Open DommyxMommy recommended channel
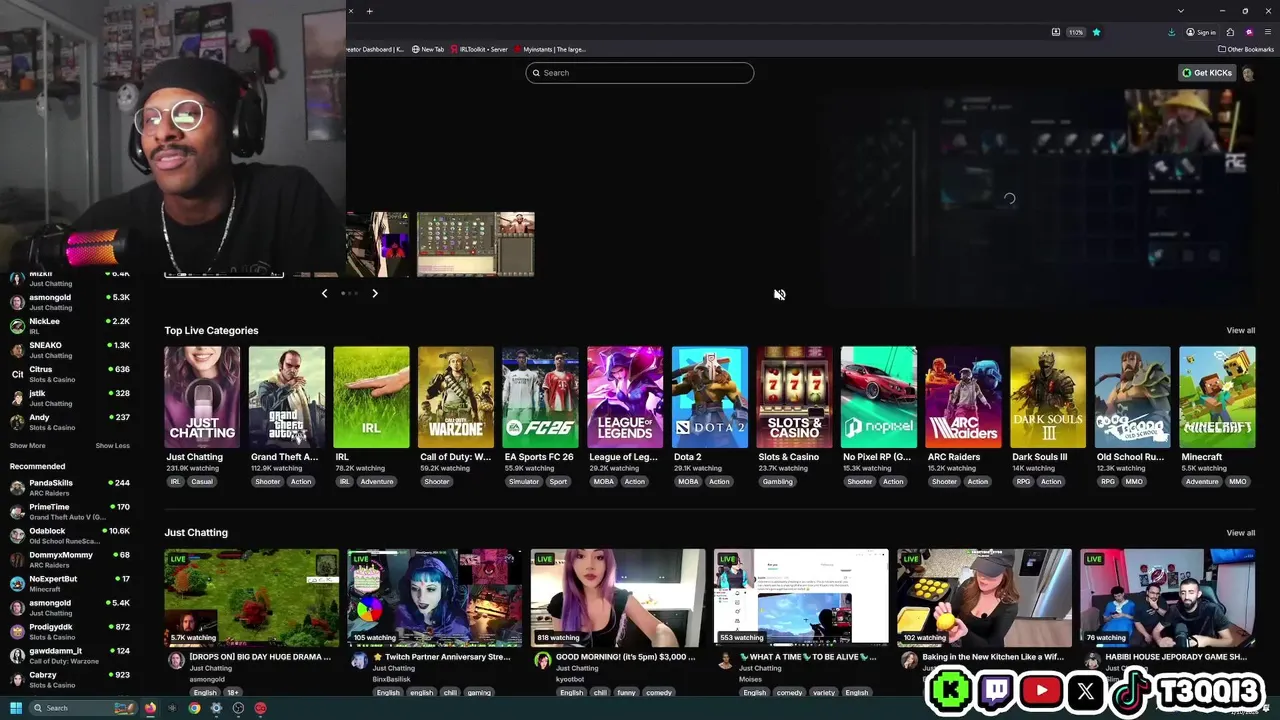The image size is (1280, 720). [70, 559]
